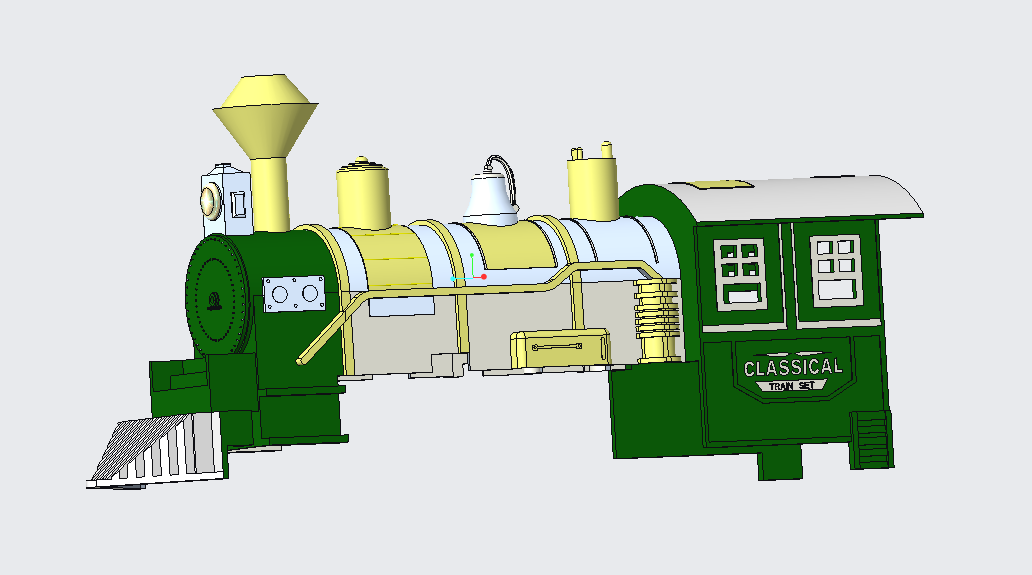Select the left cab window frame
This screenshot has width=1032, height=575.
point(741,273)
